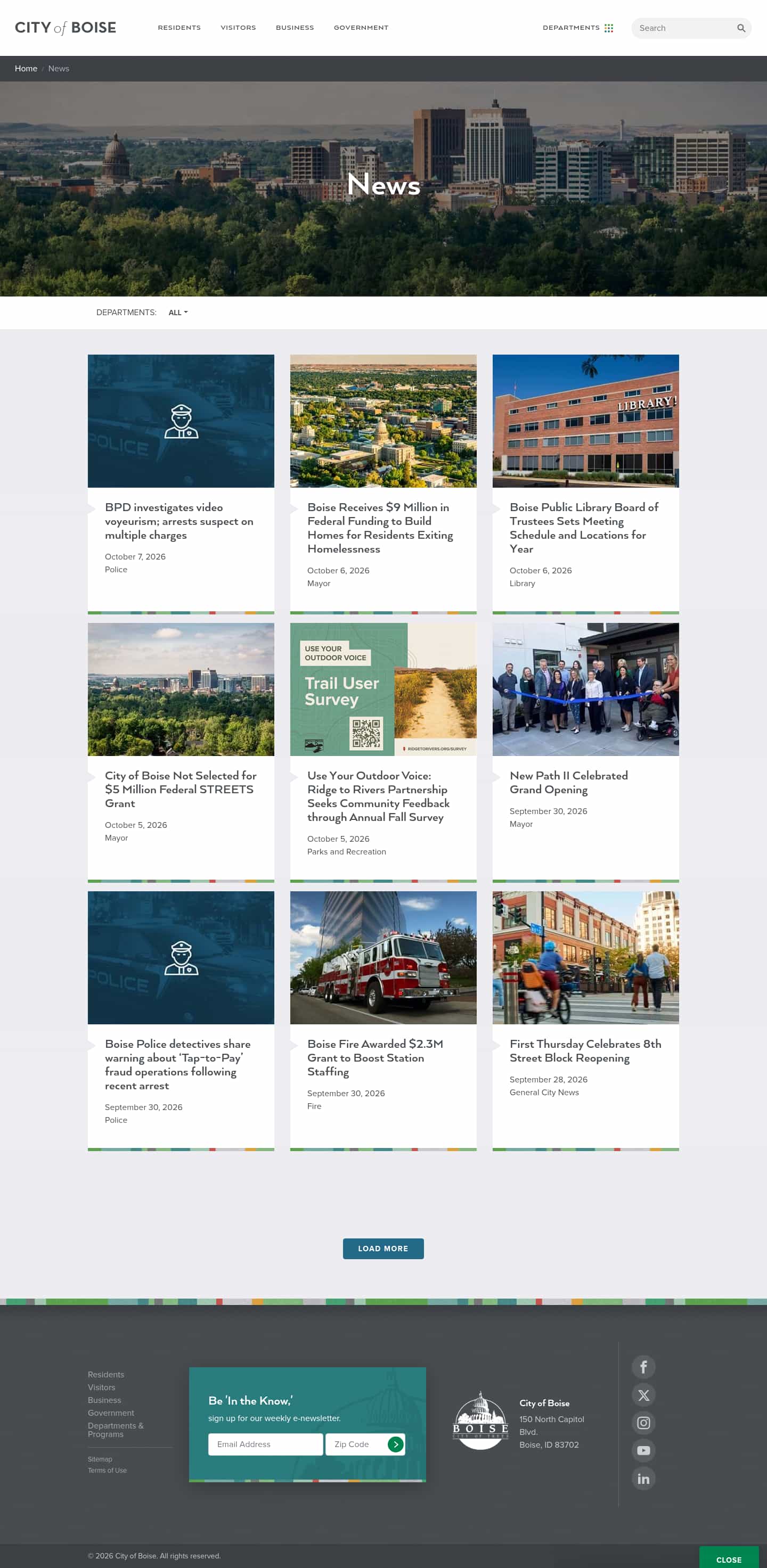Click police icon thumbnail on voyeurism card
Image resolution: width=767 pixels, height=1568 pixels.
181,421
